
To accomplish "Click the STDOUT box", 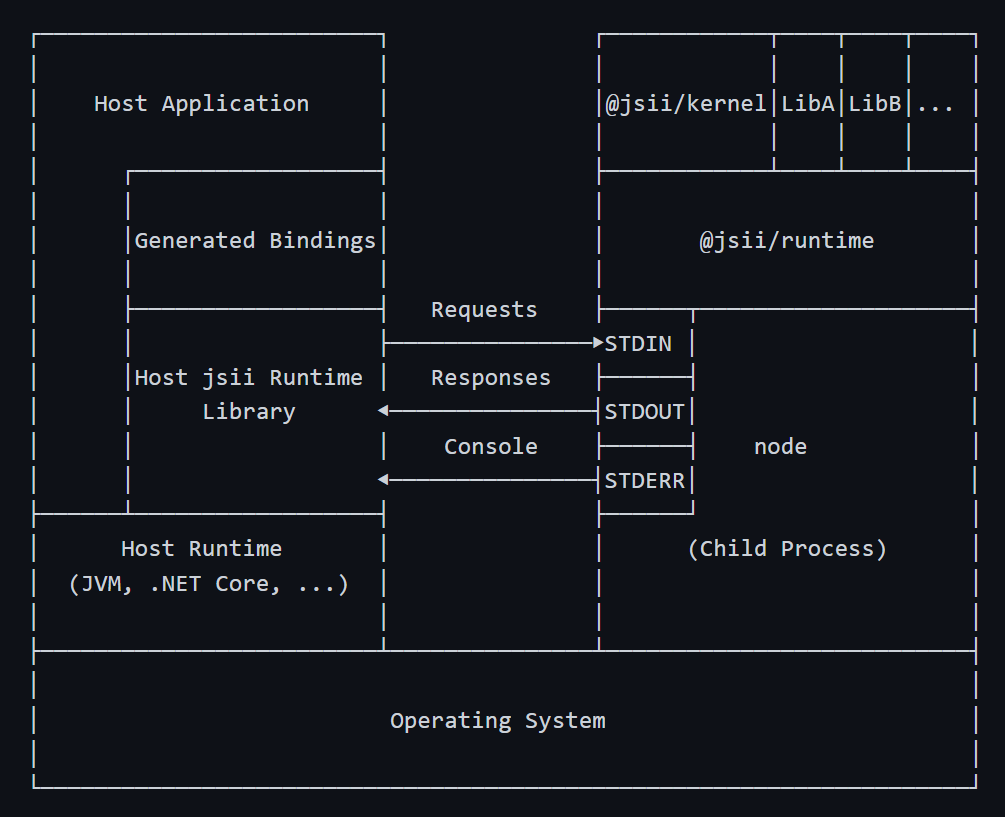I will (645, 411).
